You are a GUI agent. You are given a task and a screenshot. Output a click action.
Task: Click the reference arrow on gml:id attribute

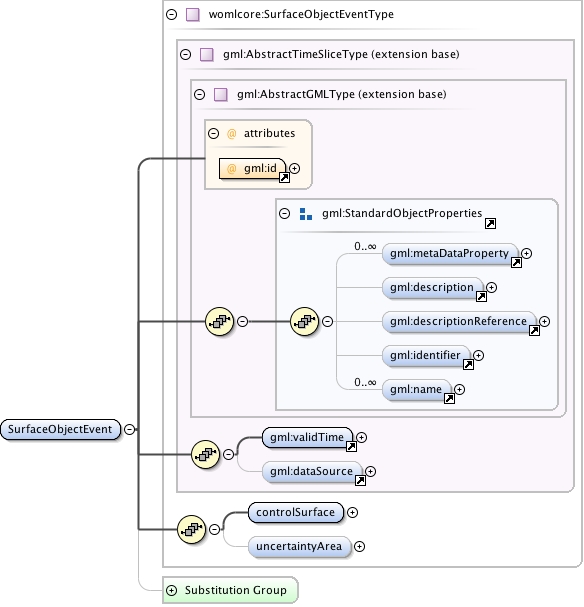[x=284, y=178]
